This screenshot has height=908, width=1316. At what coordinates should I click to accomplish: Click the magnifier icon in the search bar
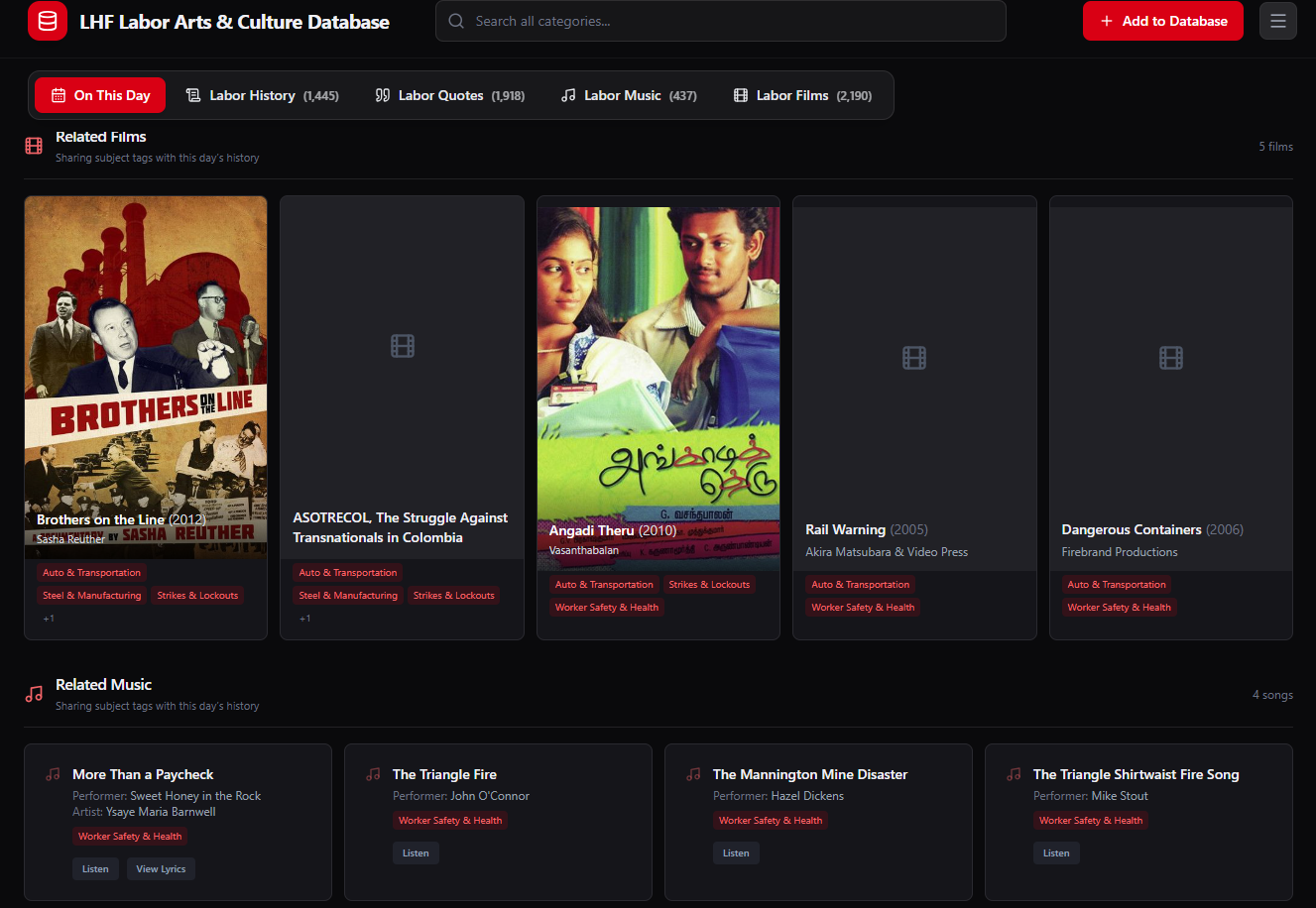click(x=456, y=21)
